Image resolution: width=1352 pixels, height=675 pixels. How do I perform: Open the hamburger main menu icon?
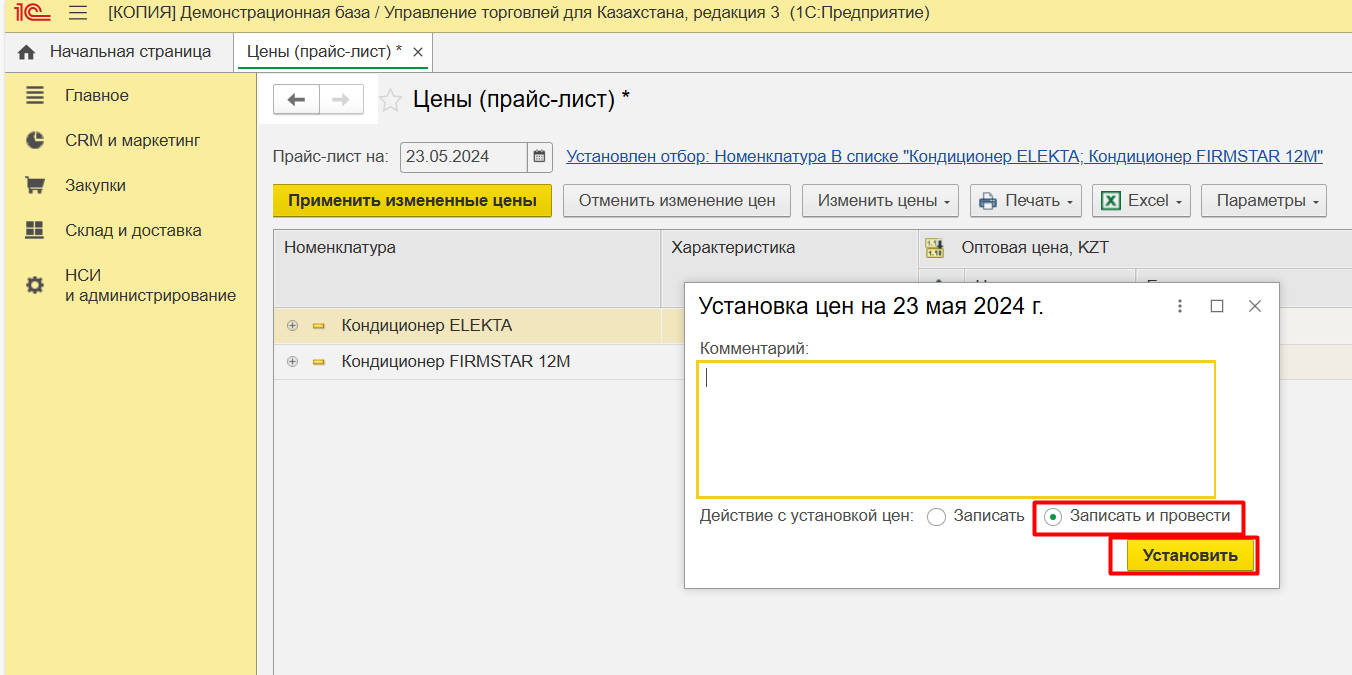77,13
